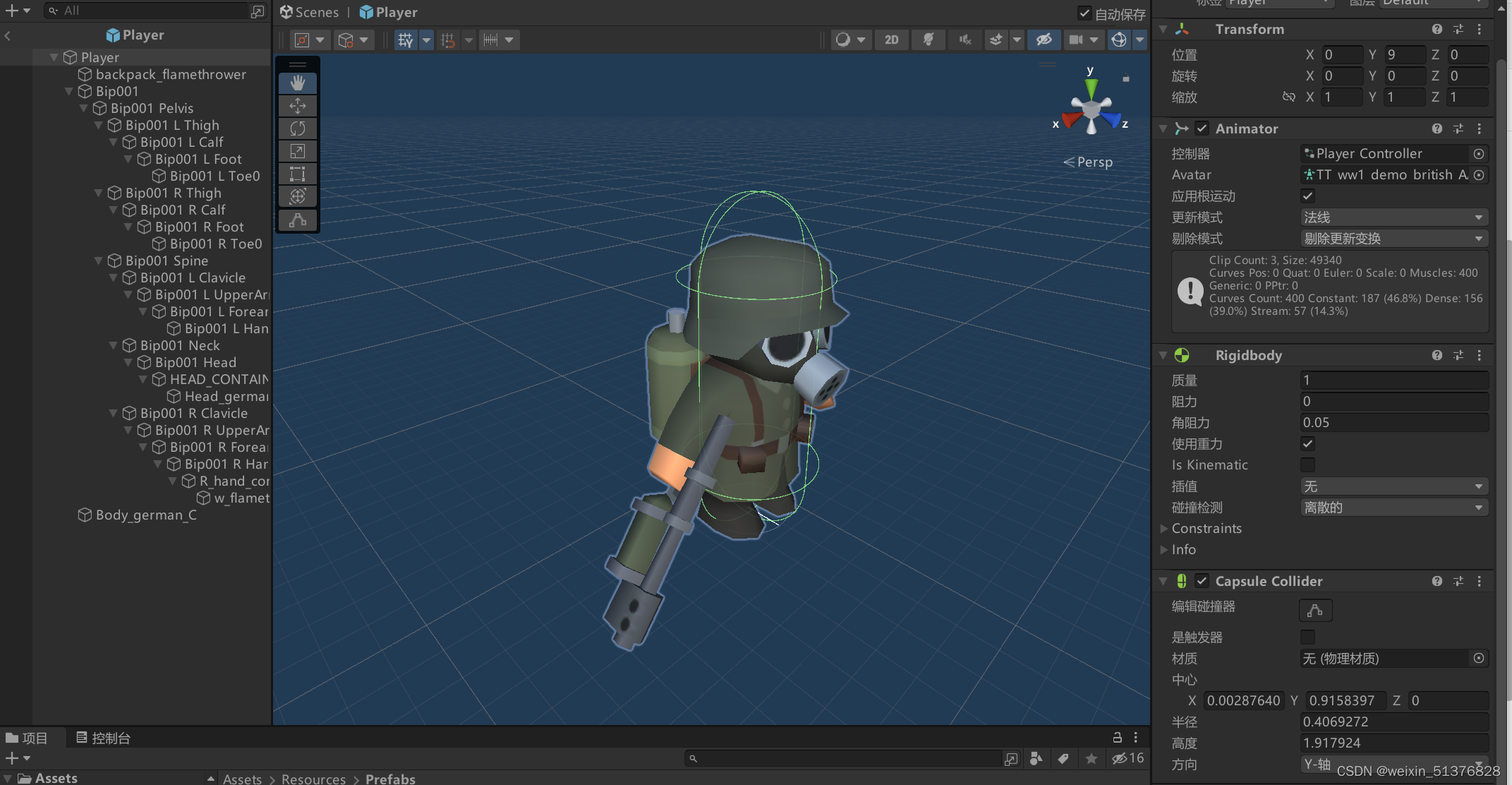Enable Is Kinematic checkbox
The image size is (1512, 785).
pos(1307,465)
